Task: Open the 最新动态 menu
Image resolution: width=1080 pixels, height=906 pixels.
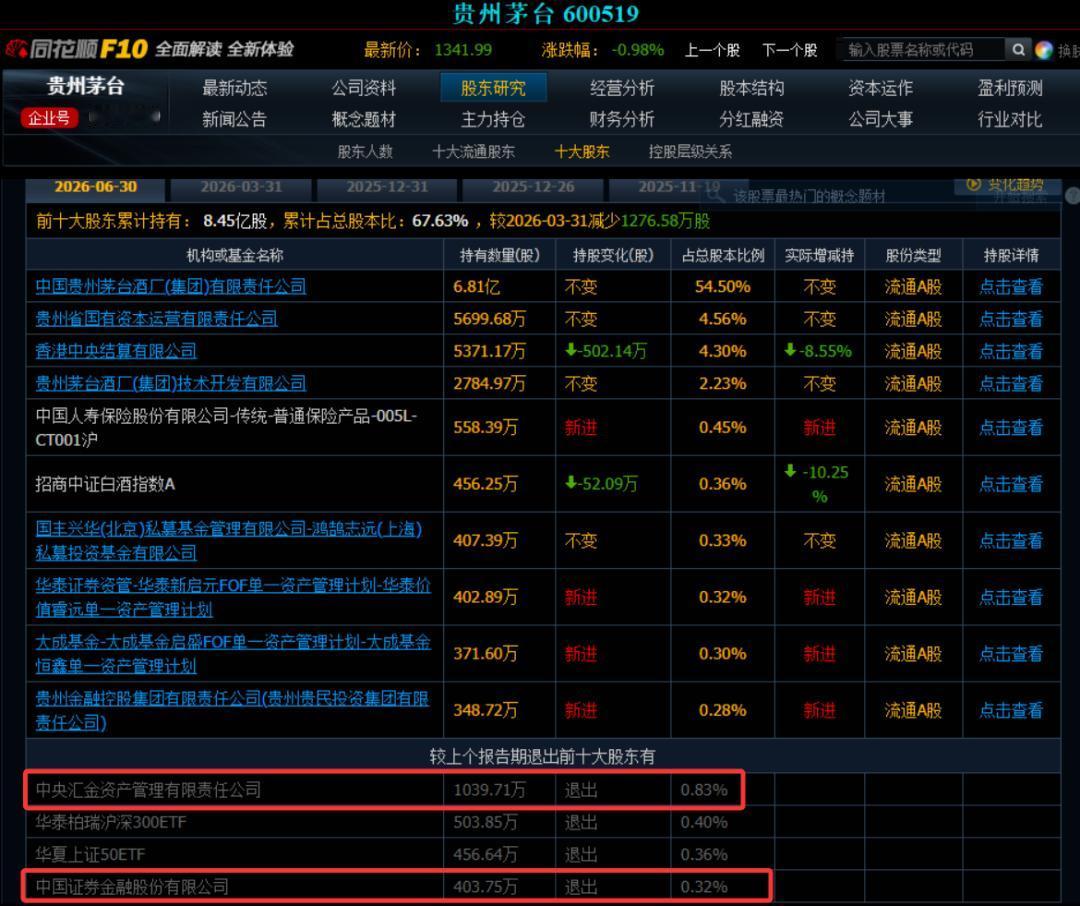Action: click(234, 88)
